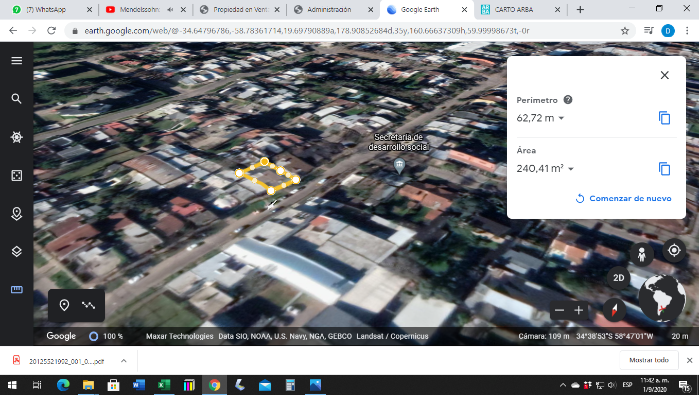Select the Measure ruler tool

pos(16,290)
